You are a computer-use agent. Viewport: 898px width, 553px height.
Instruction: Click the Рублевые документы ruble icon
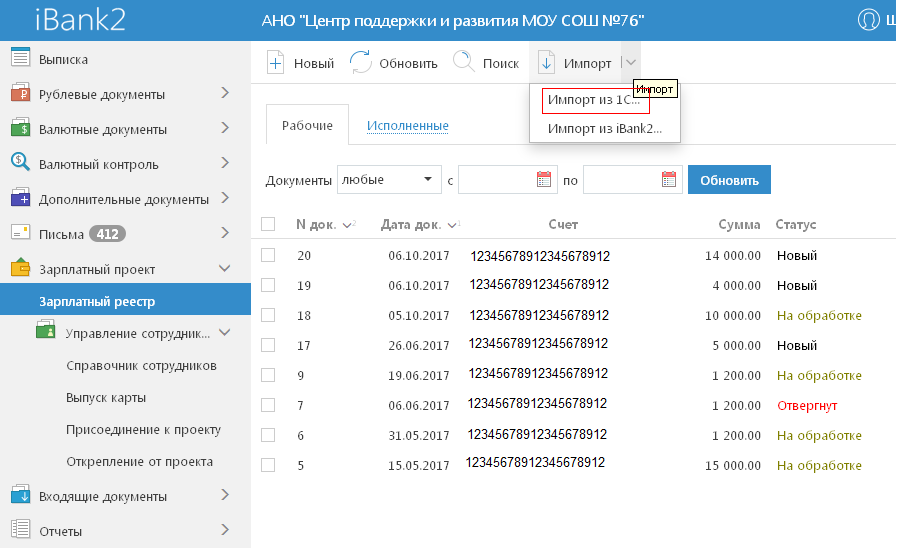coord(20,94)
